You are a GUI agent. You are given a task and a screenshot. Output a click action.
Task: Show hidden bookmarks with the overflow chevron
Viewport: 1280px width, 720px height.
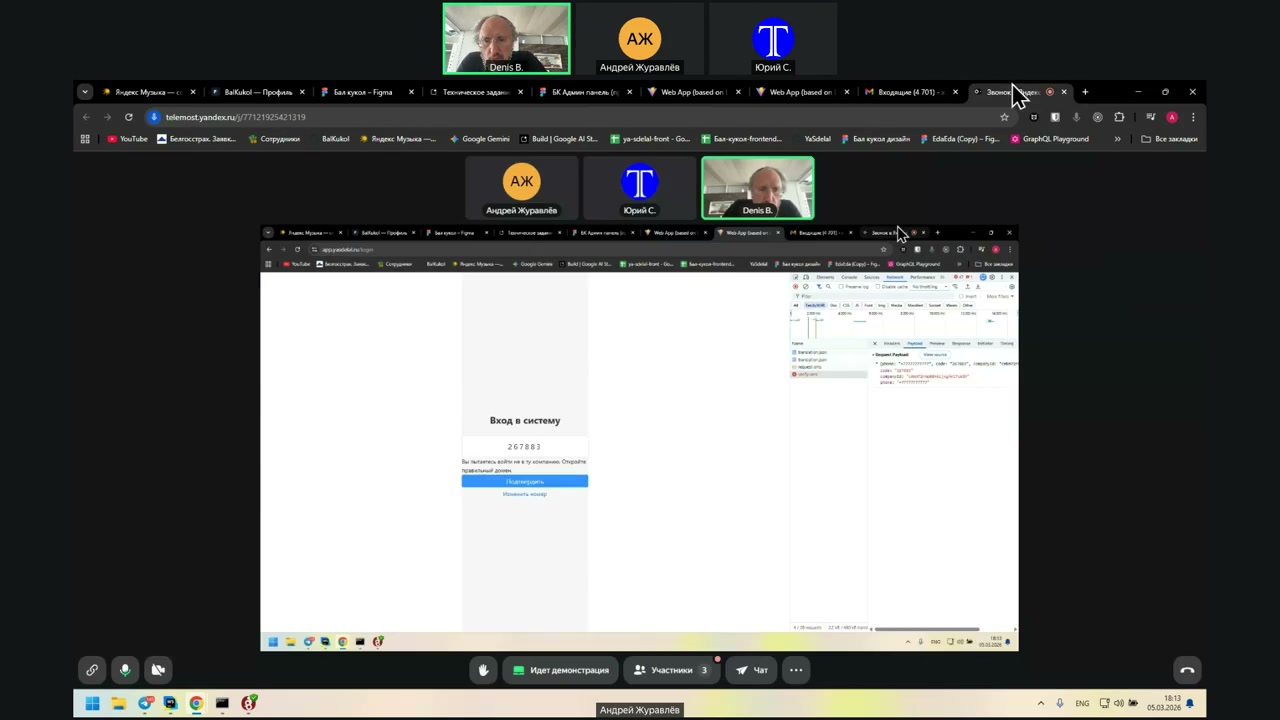click(x=1117, y=139)
